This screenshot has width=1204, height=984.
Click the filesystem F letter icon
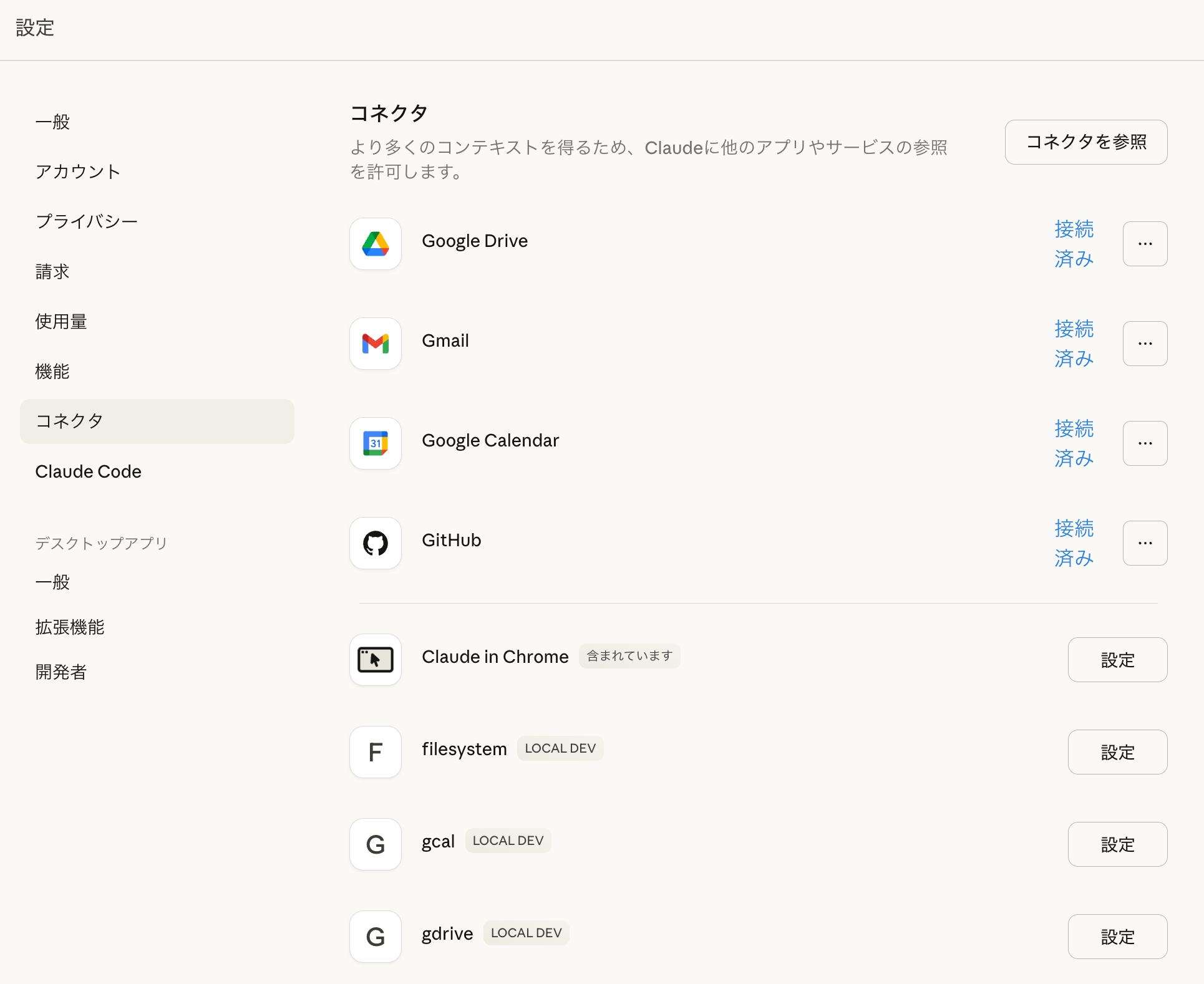(x=376, y=752)
